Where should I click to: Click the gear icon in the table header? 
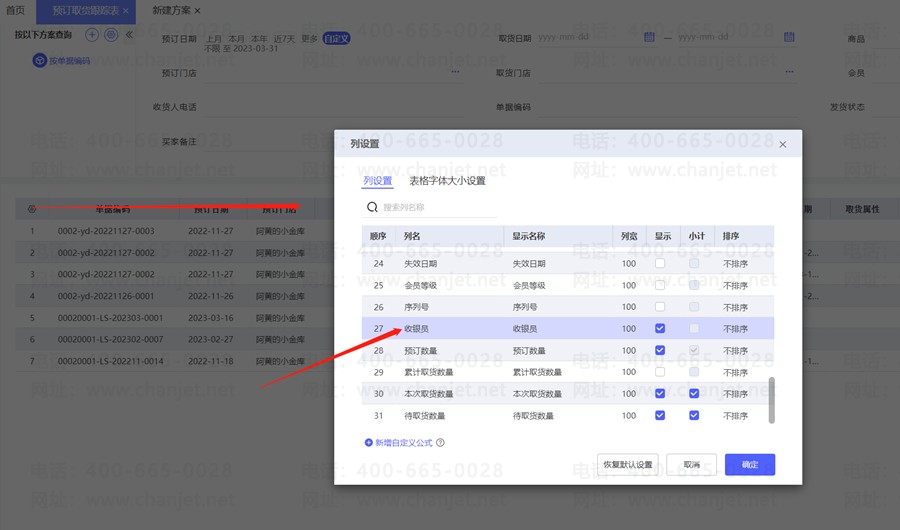tap(32, 209)
